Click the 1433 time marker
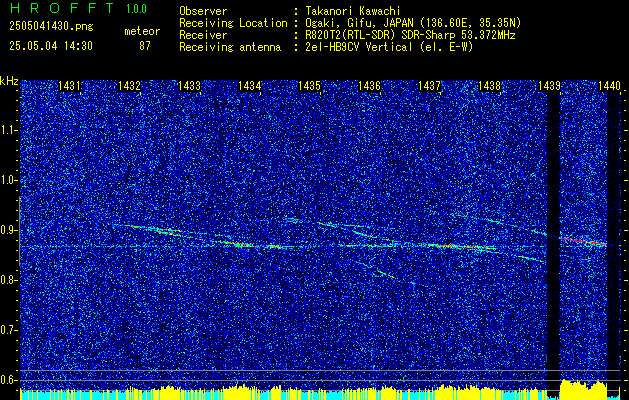The image size is (629, 400). point(189,86)
